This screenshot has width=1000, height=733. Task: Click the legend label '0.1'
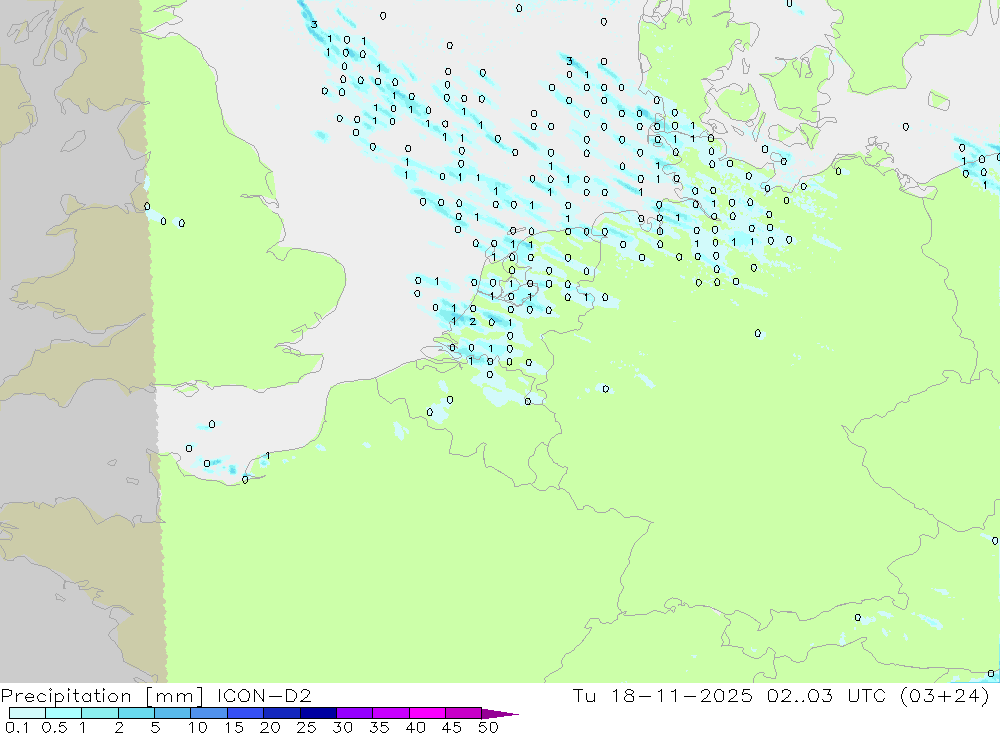(16, 727)
